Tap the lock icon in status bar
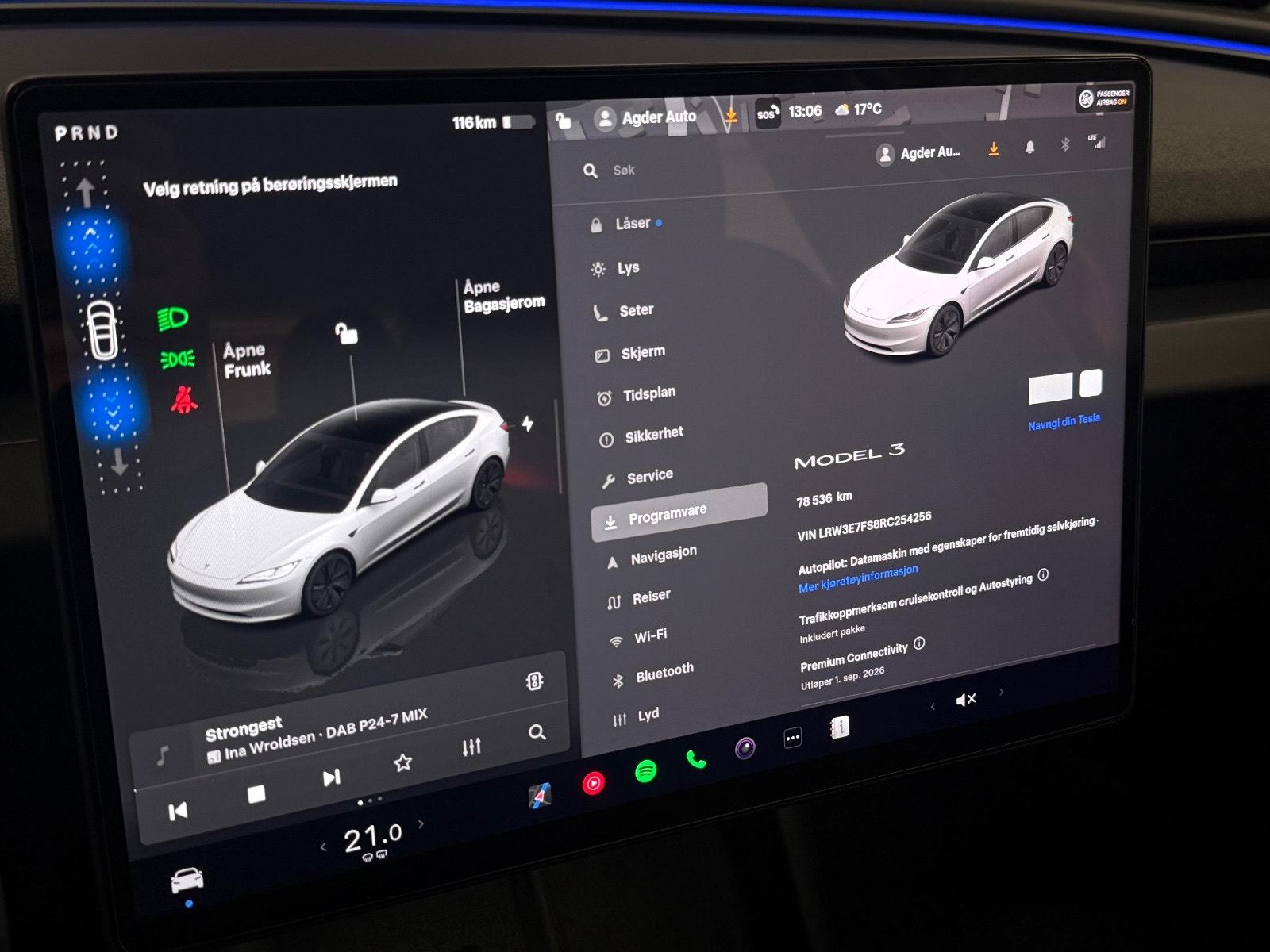This screenshot has height=952, width=1270. click(x=564, y=121)
